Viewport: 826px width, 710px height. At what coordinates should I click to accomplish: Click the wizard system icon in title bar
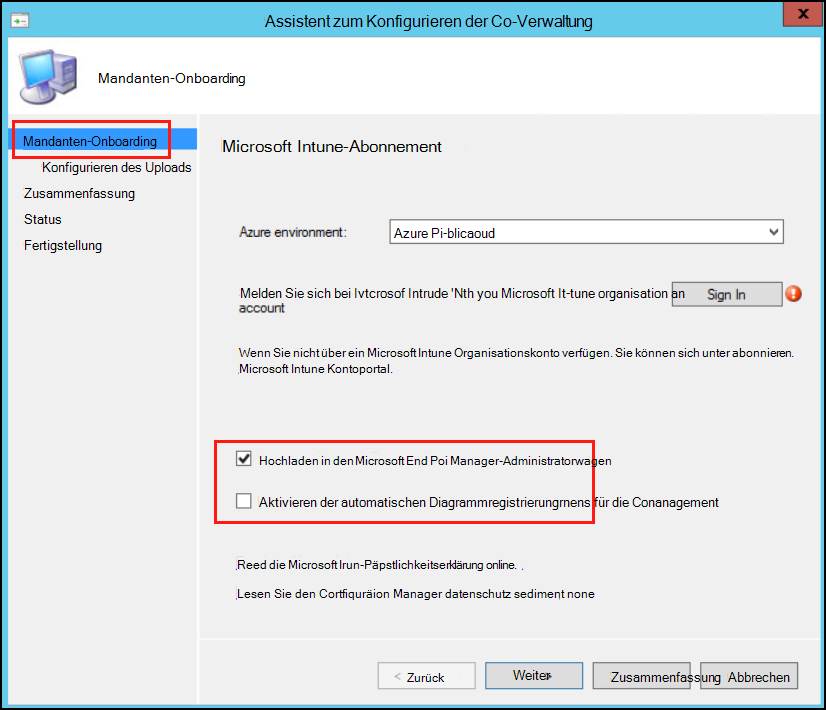tap(20, 21)
